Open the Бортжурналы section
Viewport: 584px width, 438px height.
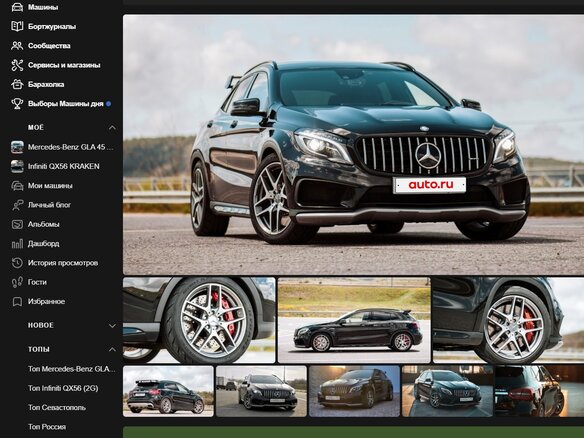52,26
